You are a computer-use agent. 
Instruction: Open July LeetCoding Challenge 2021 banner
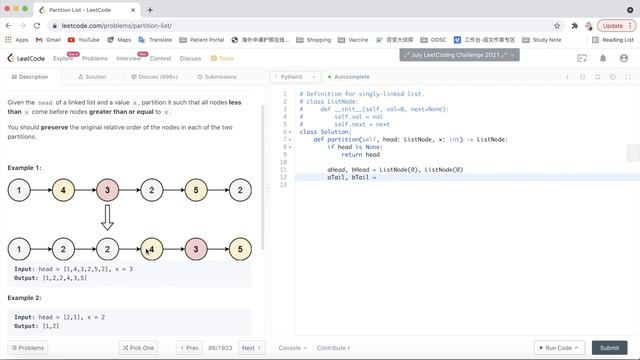[x=459, y=55]
